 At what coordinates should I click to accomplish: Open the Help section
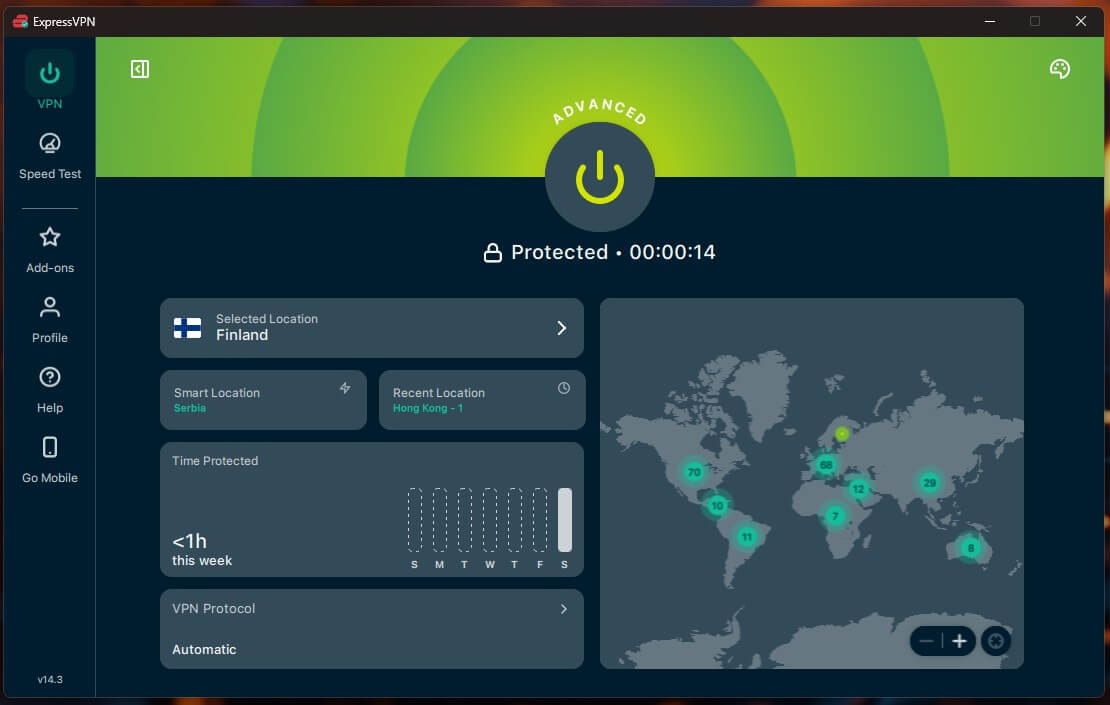(x=50, y=391)
